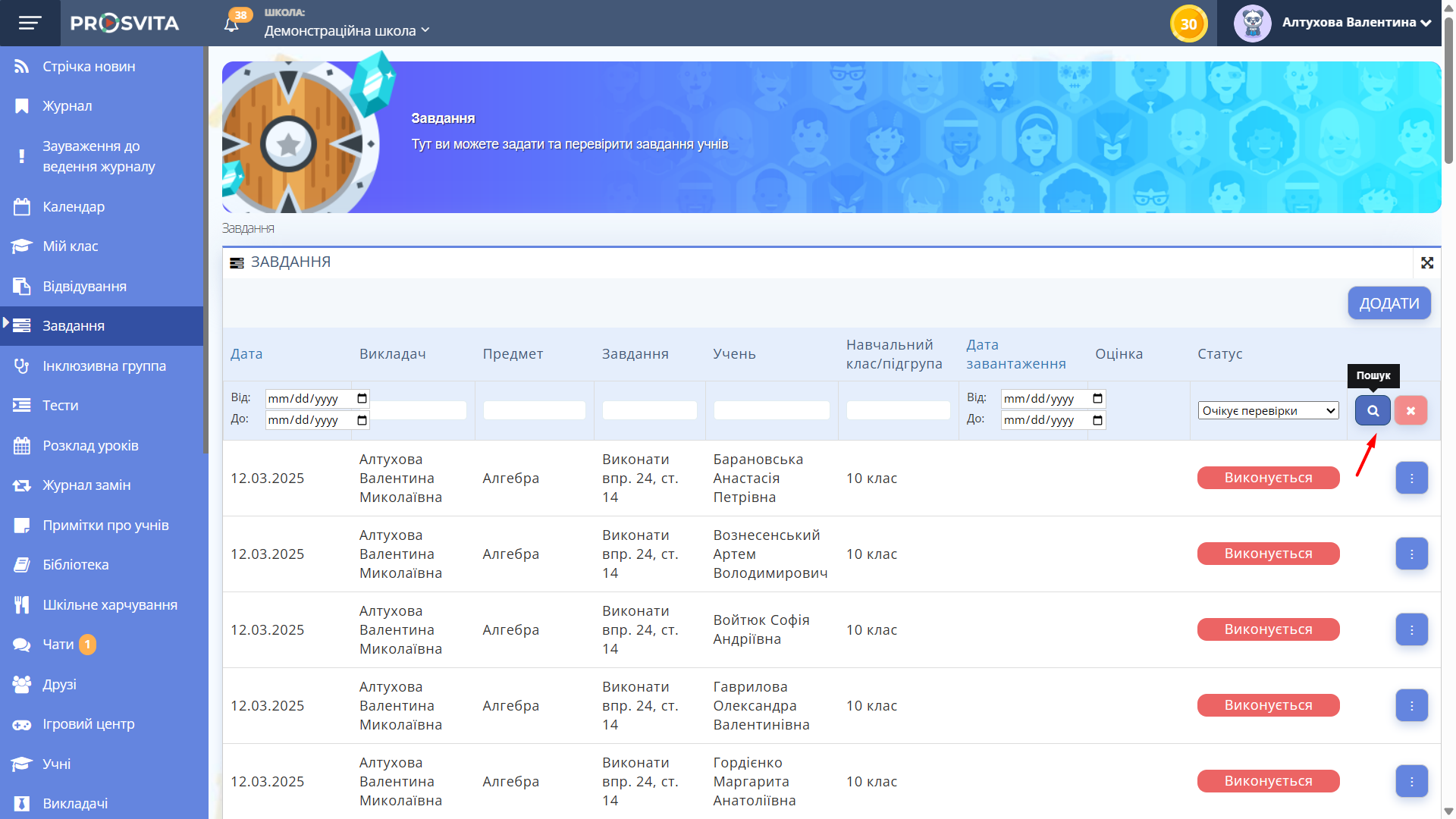Viewport: 1456px width, 819px height.
Task: Go to Тести in the sidebar
Action: pos(61,406)
